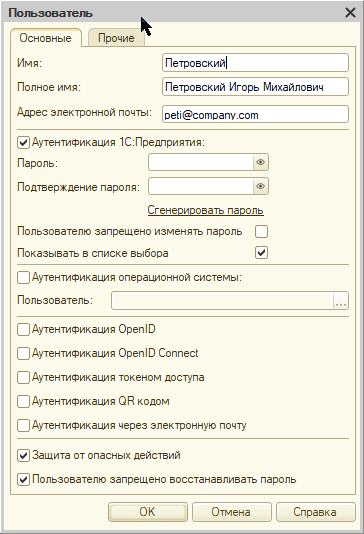Check Аутентификация токеном доступа
This screenshot has height=534, width=364.
23,377
